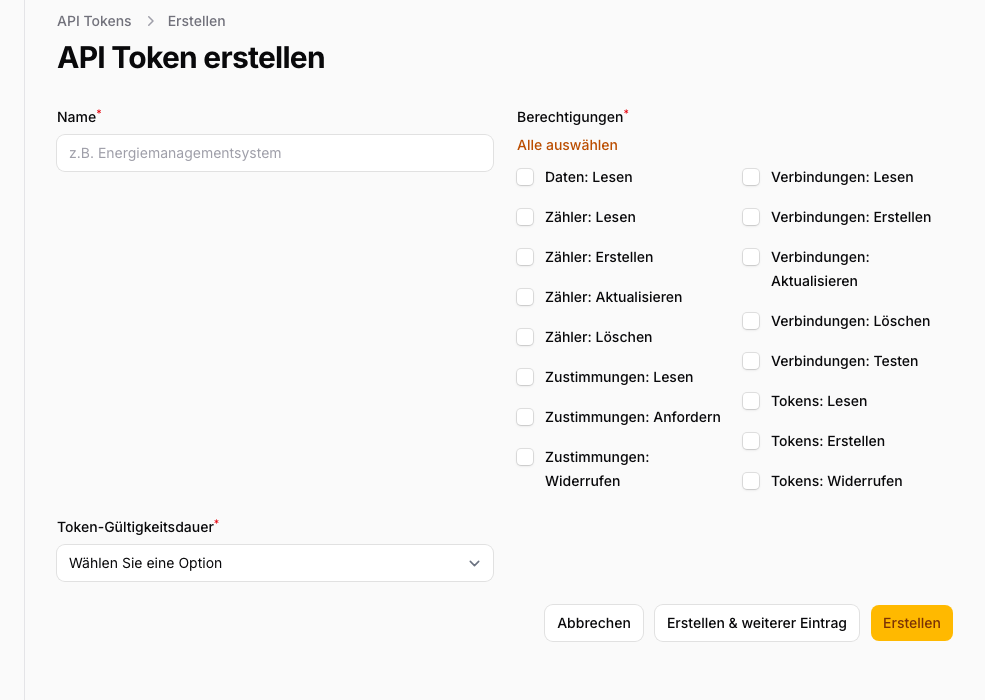
Task: Click the 'Erstellen' button
Action: pyautogui.click(x=911, y=623)
